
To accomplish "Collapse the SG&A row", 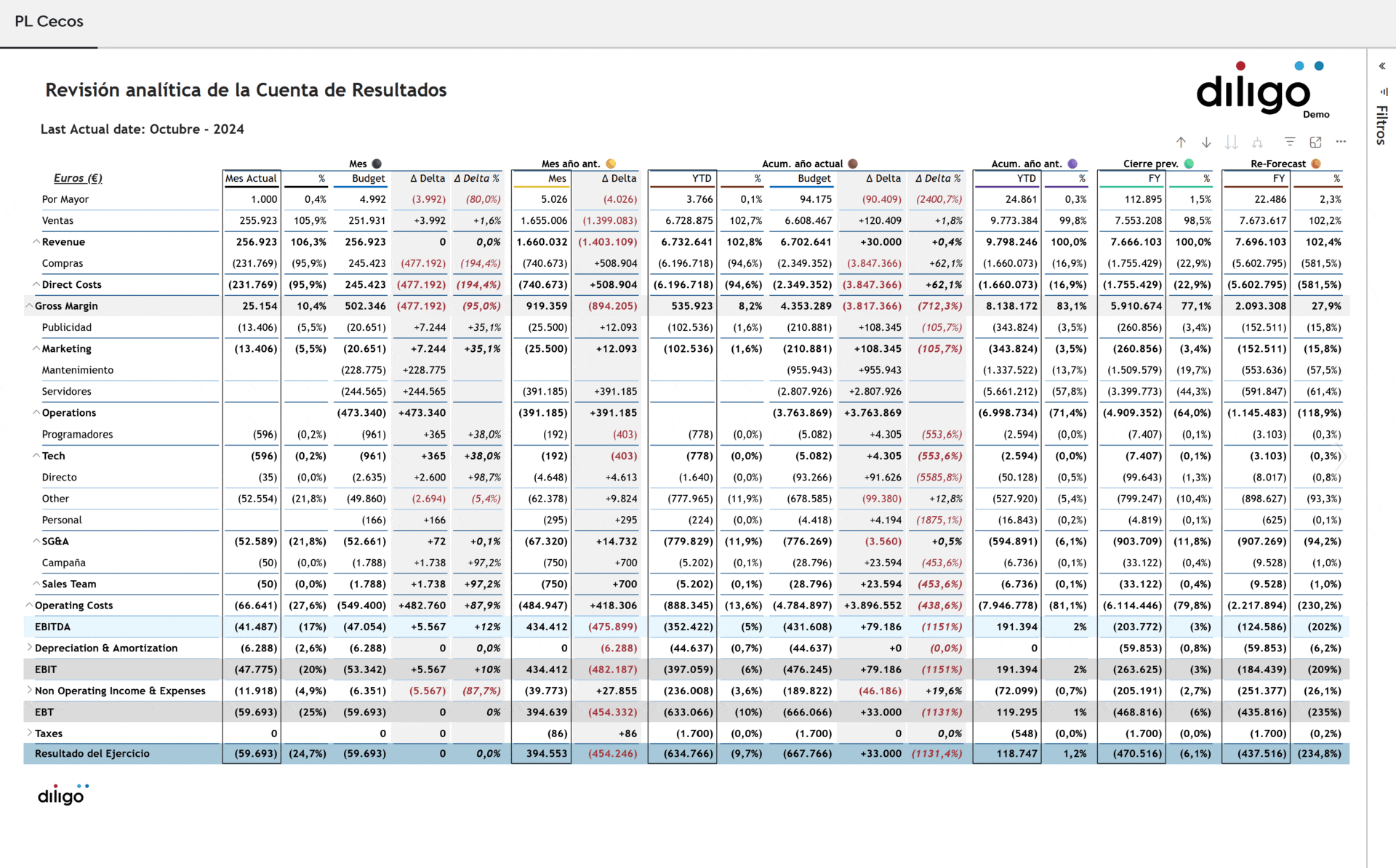I will [36, 541].
